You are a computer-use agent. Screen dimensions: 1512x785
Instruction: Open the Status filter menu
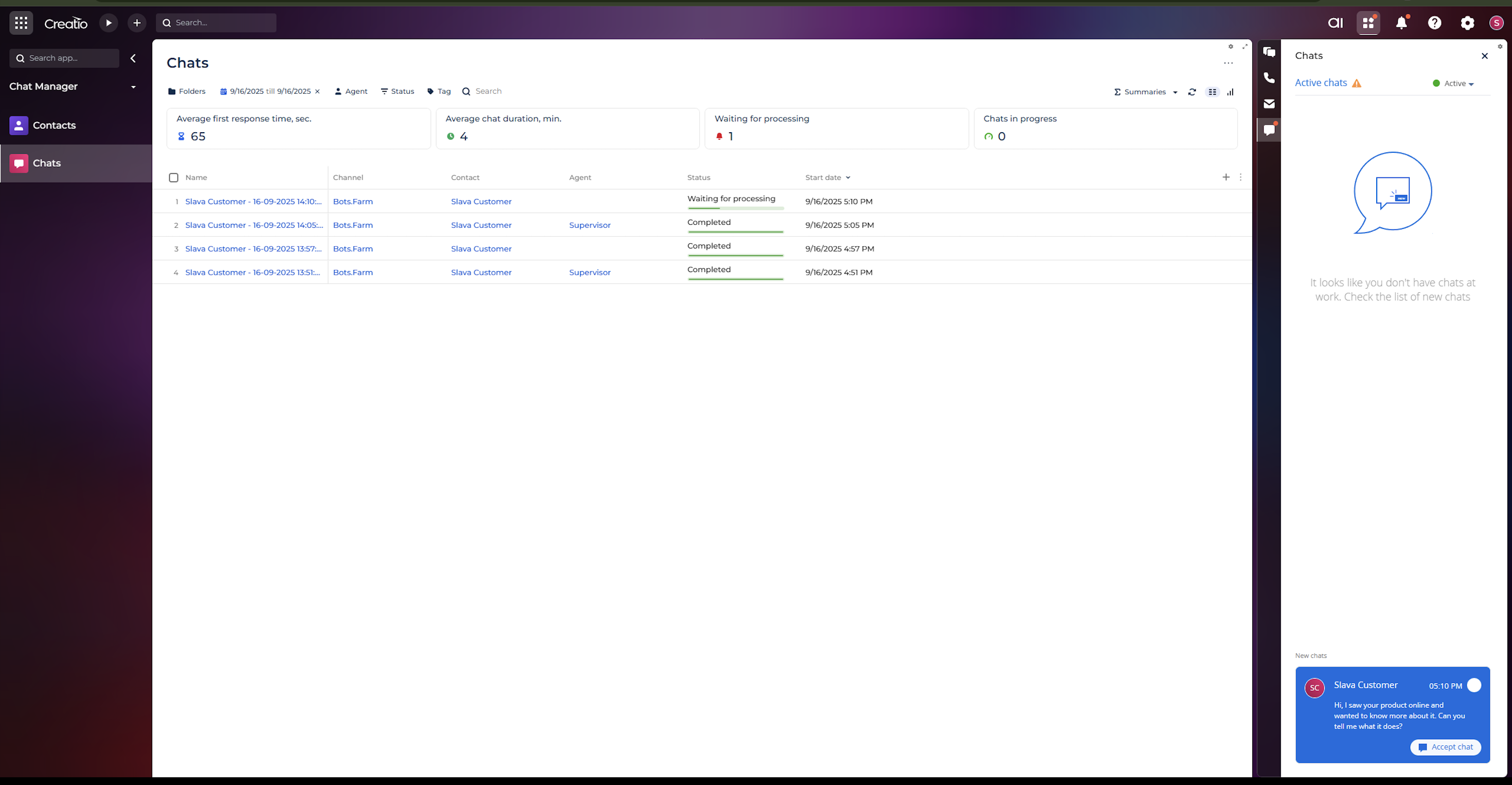398,92
